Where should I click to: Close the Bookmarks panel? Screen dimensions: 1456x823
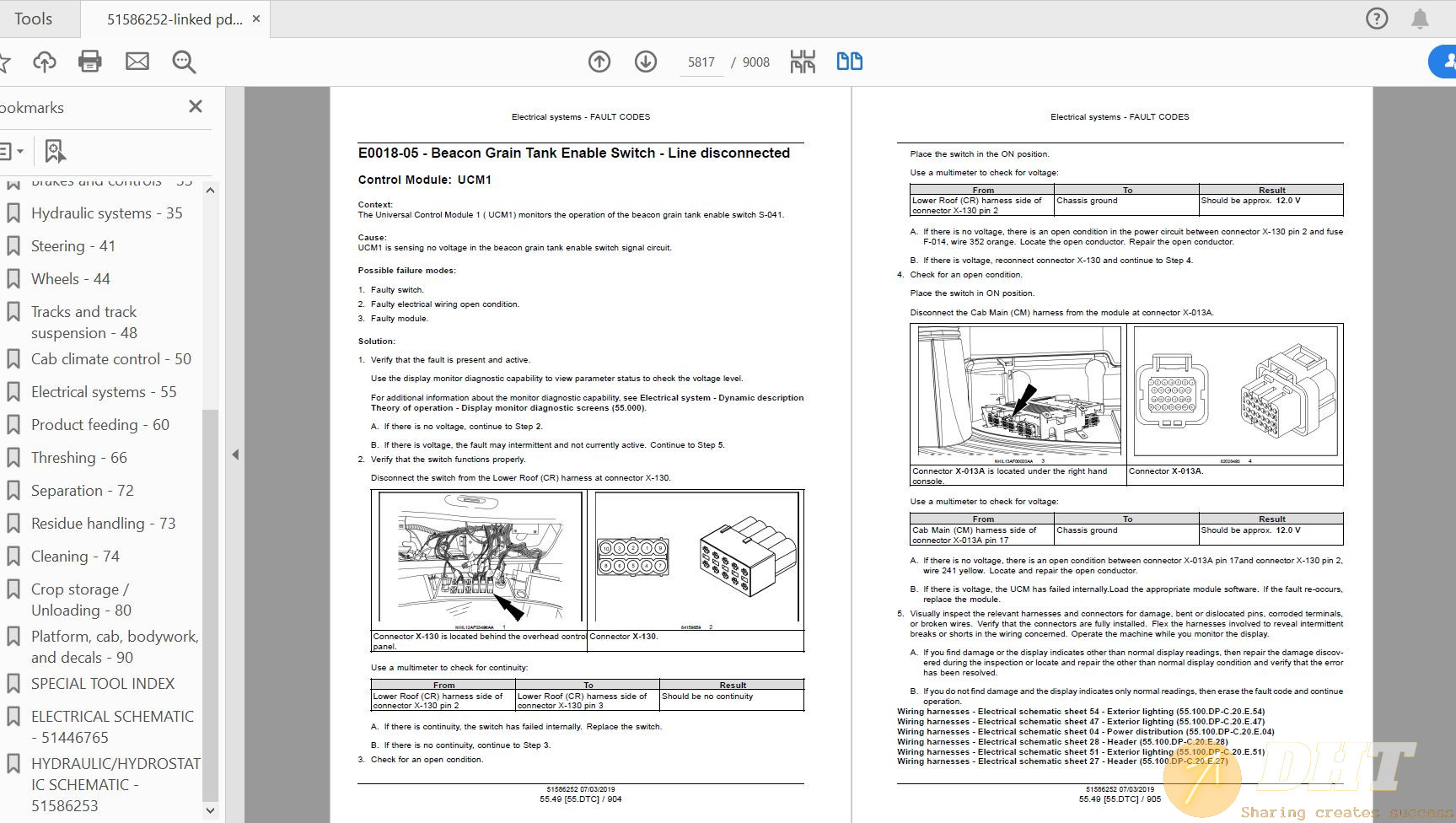[x=196, y=106]
